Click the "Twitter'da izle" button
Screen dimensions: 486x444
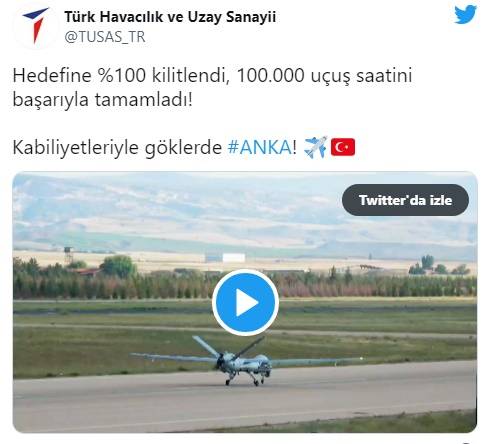pos(405,200)
